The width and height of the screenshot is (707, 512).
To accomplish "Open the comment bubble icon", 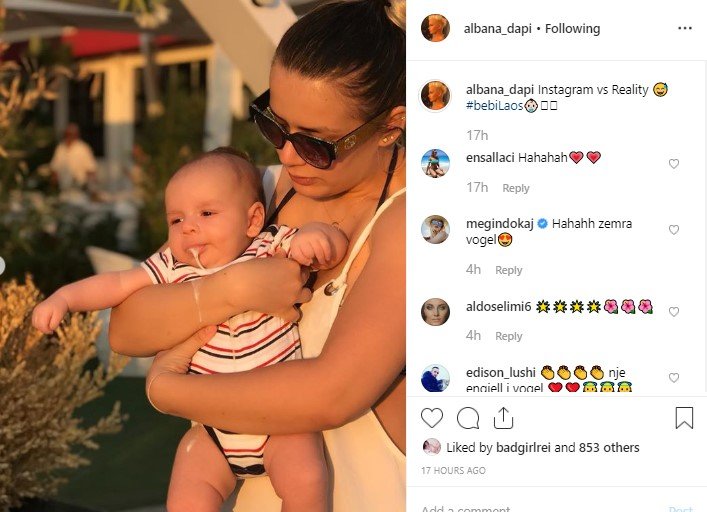I will 468,418.
